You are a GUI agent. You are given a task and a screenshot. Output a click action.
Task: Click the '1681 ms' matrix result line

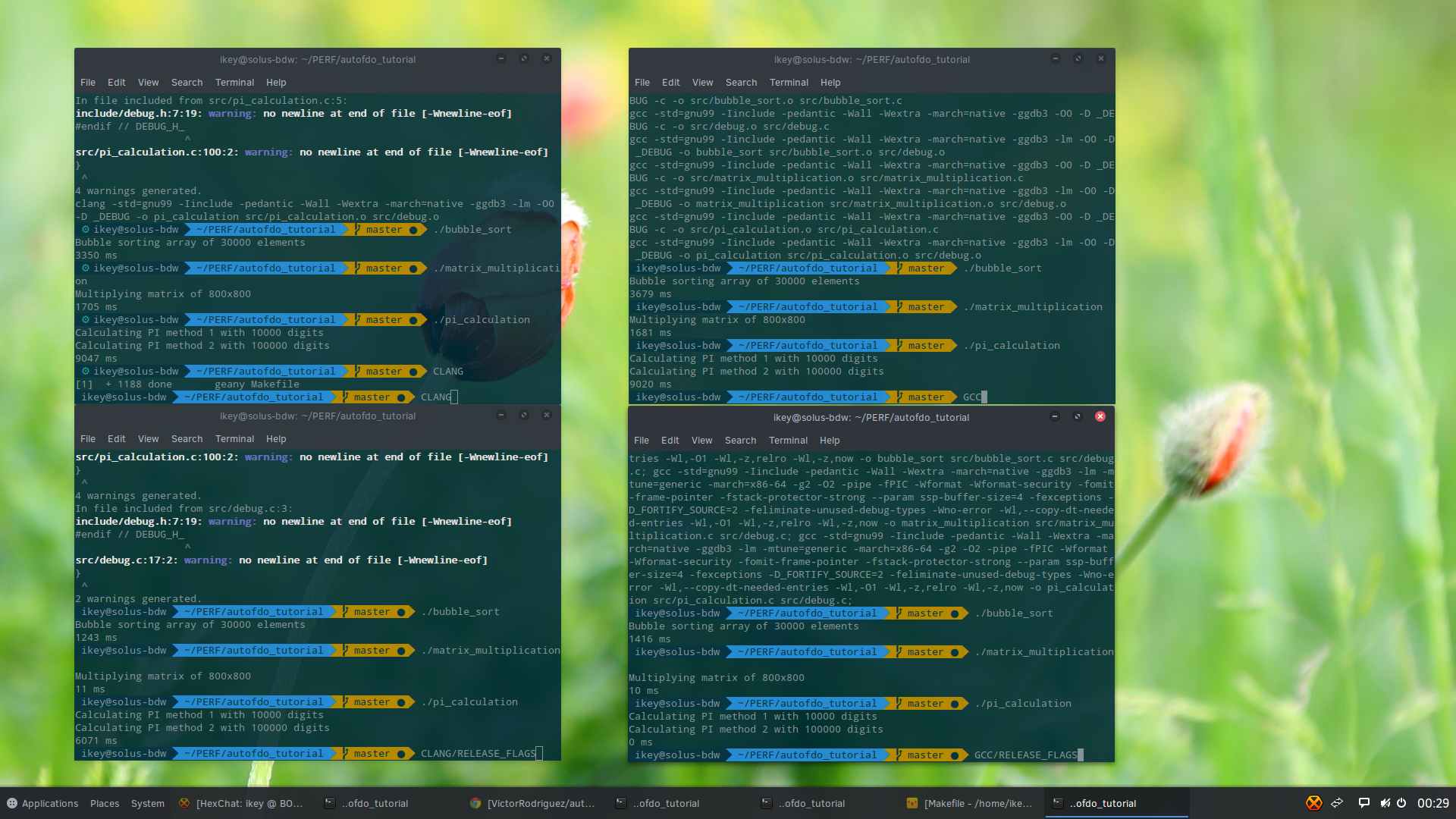tap(651, 333)
